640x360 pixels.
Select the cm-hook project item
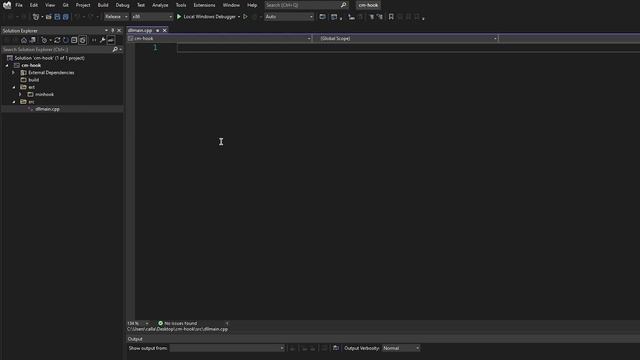pos(31,65)
